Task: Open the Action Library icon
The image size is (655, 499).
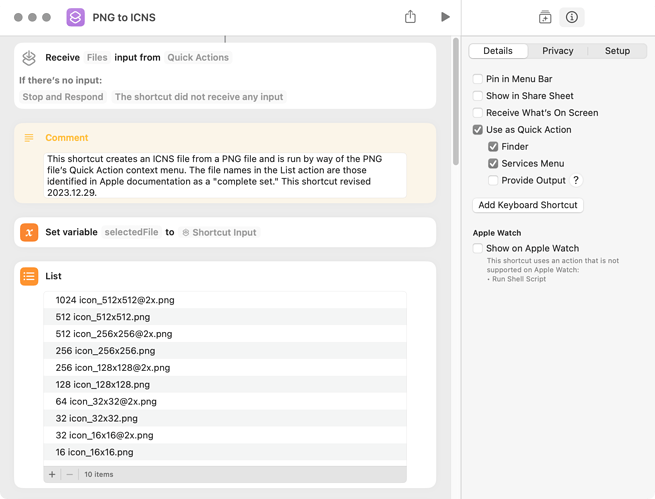Action: [x=545, y=17]
